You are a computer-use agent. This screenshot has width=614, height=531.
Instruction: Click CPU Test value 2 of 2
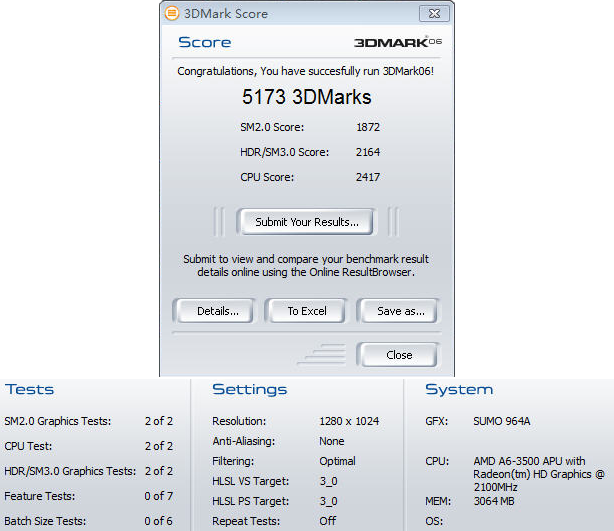(159, 446)
